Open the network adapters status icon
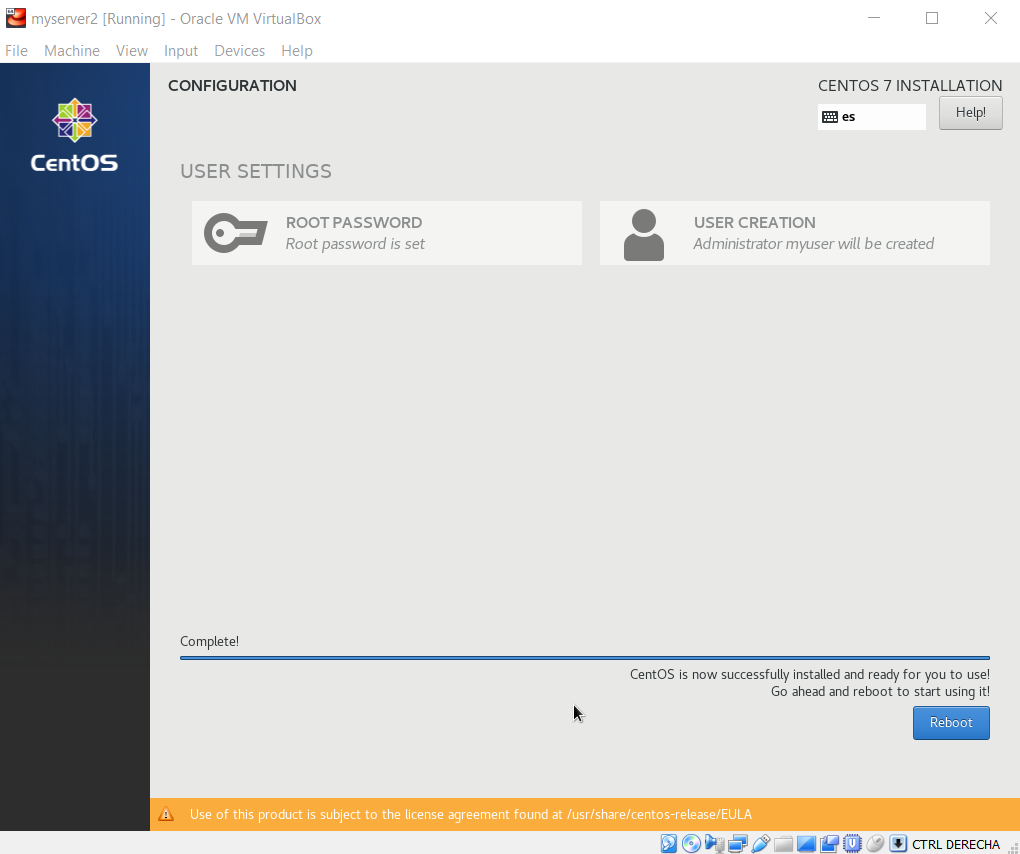 (738, 844)
